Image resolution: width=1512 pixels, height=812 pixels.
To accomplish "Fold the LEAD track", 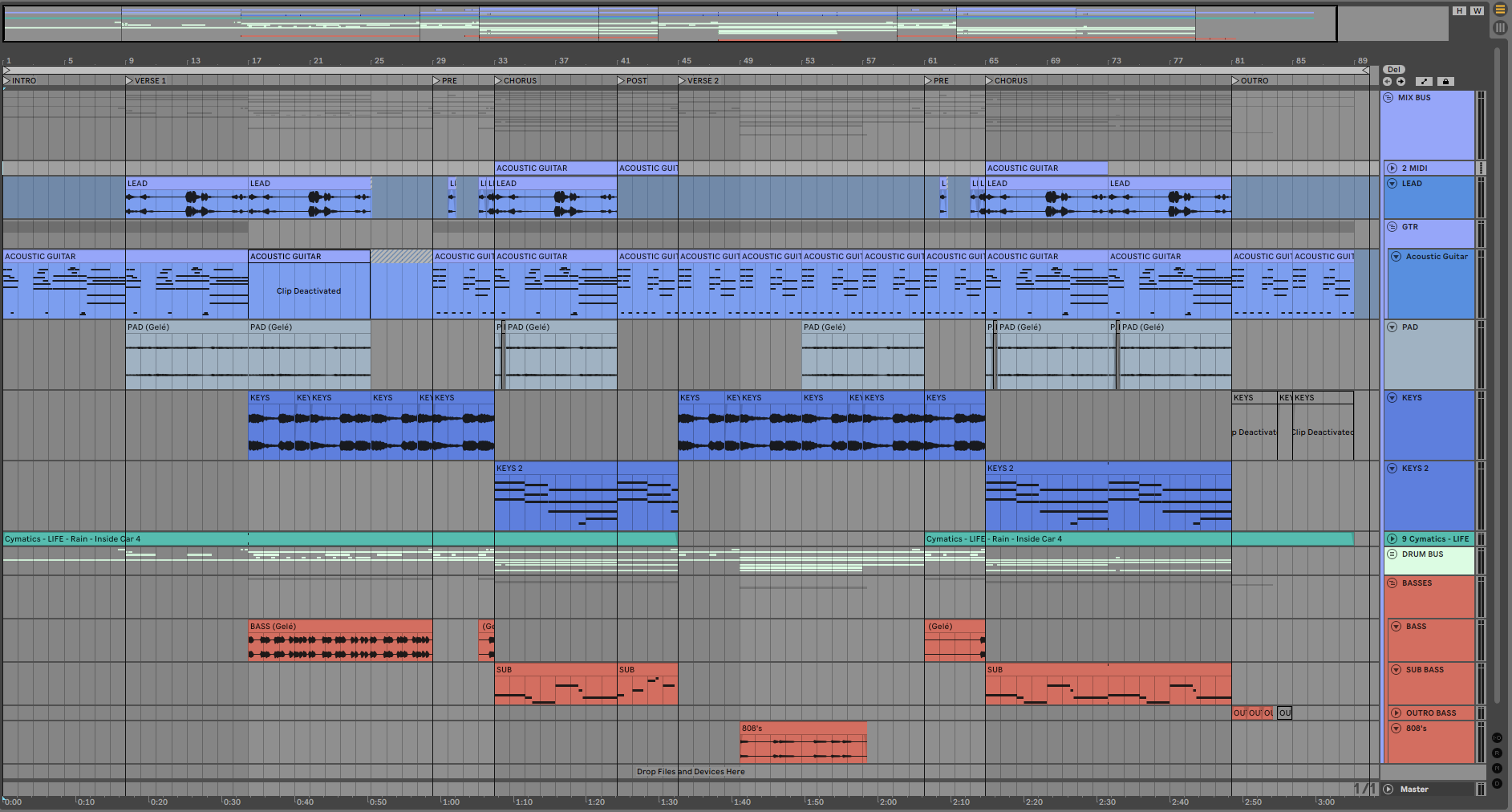I will coord(1392,184).
